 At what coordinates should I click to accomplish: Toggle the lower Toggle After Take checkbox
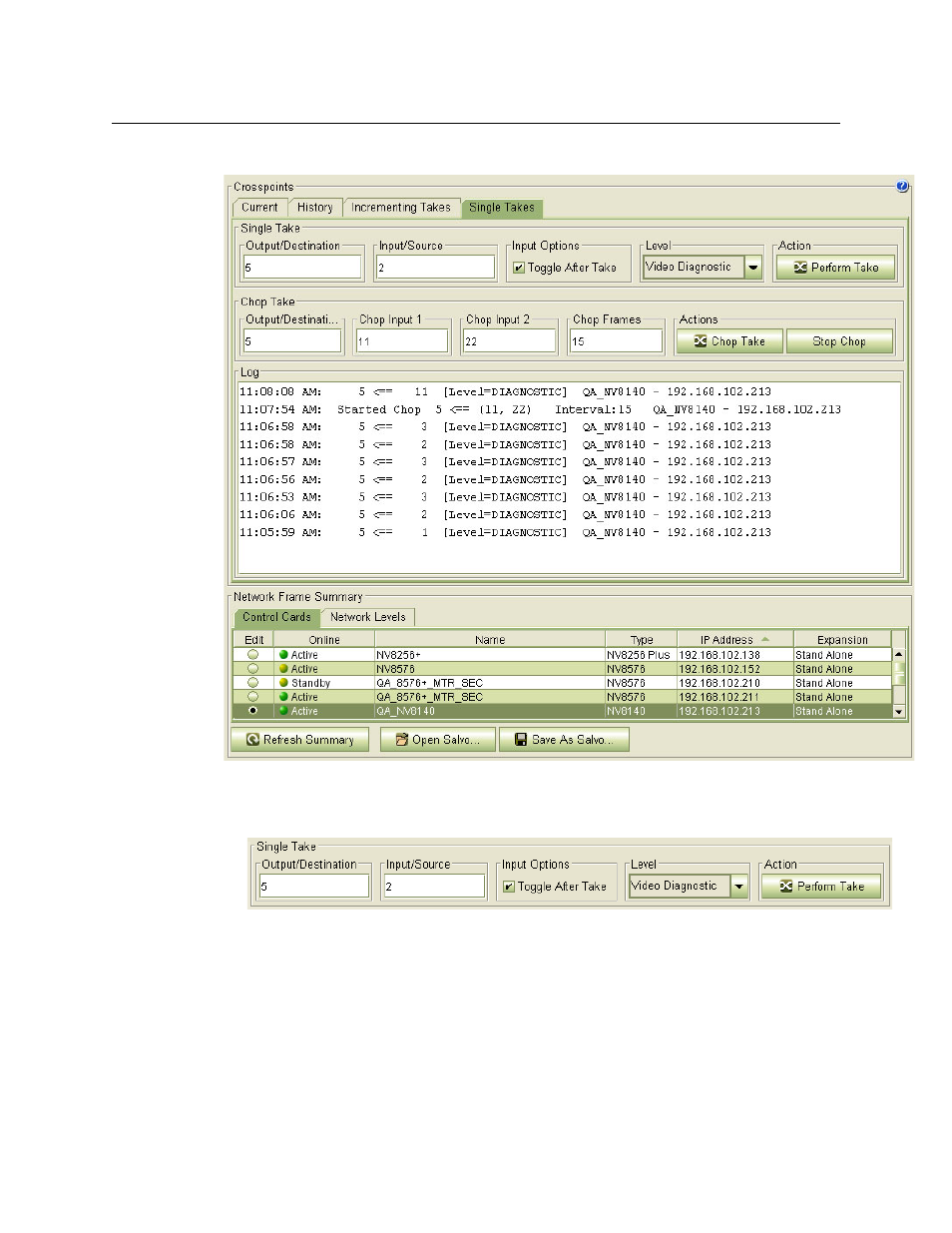tap(509, 887)
